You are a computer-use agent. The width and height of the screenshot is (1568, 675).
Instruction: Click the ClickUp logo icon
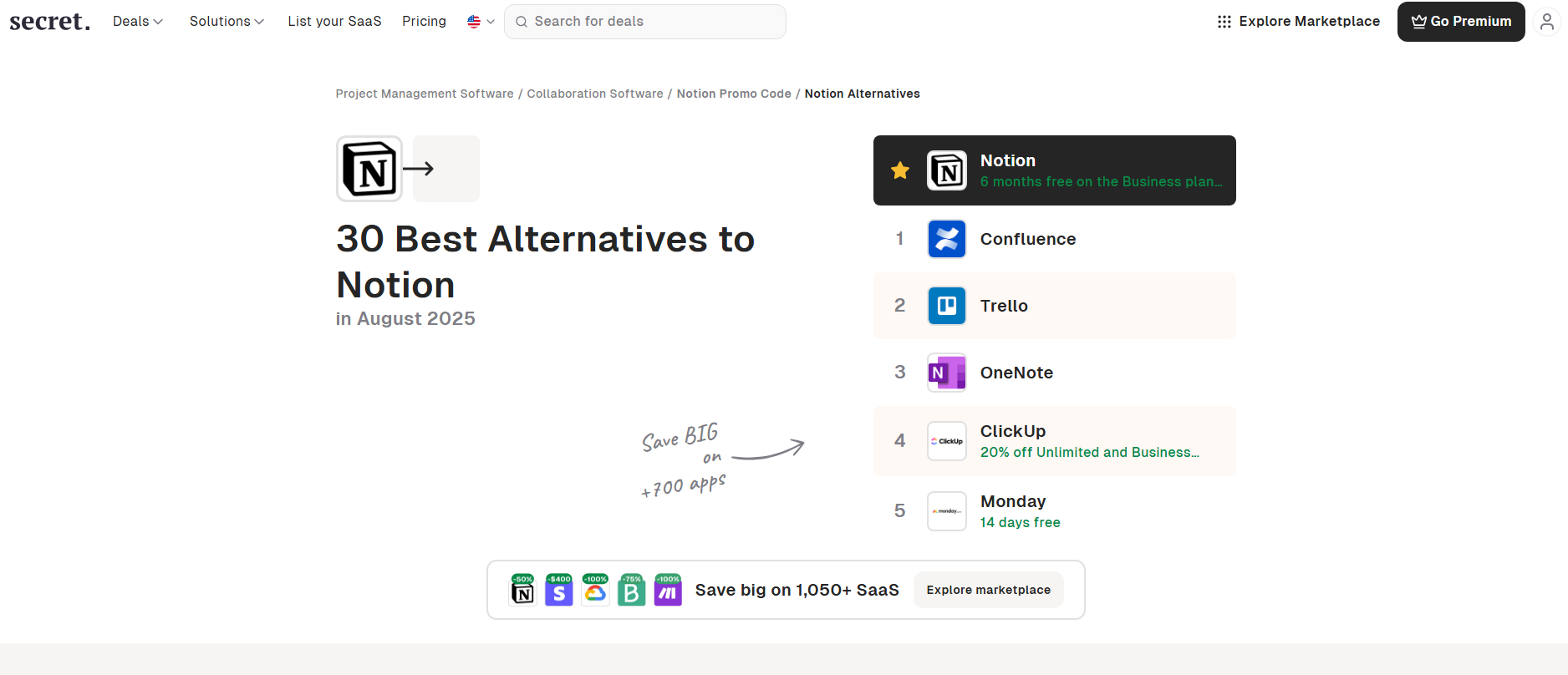pyautogui.click(x=947, y=441)
